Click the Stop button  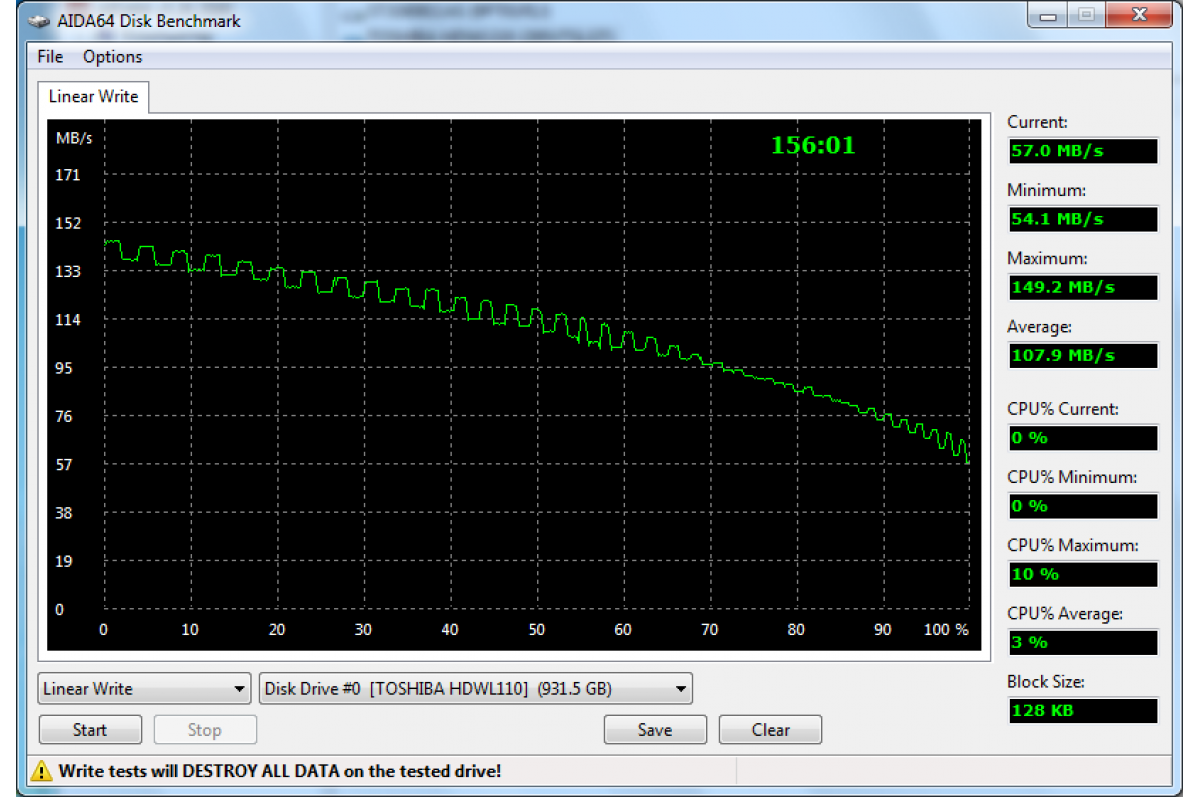pos(204,730)
